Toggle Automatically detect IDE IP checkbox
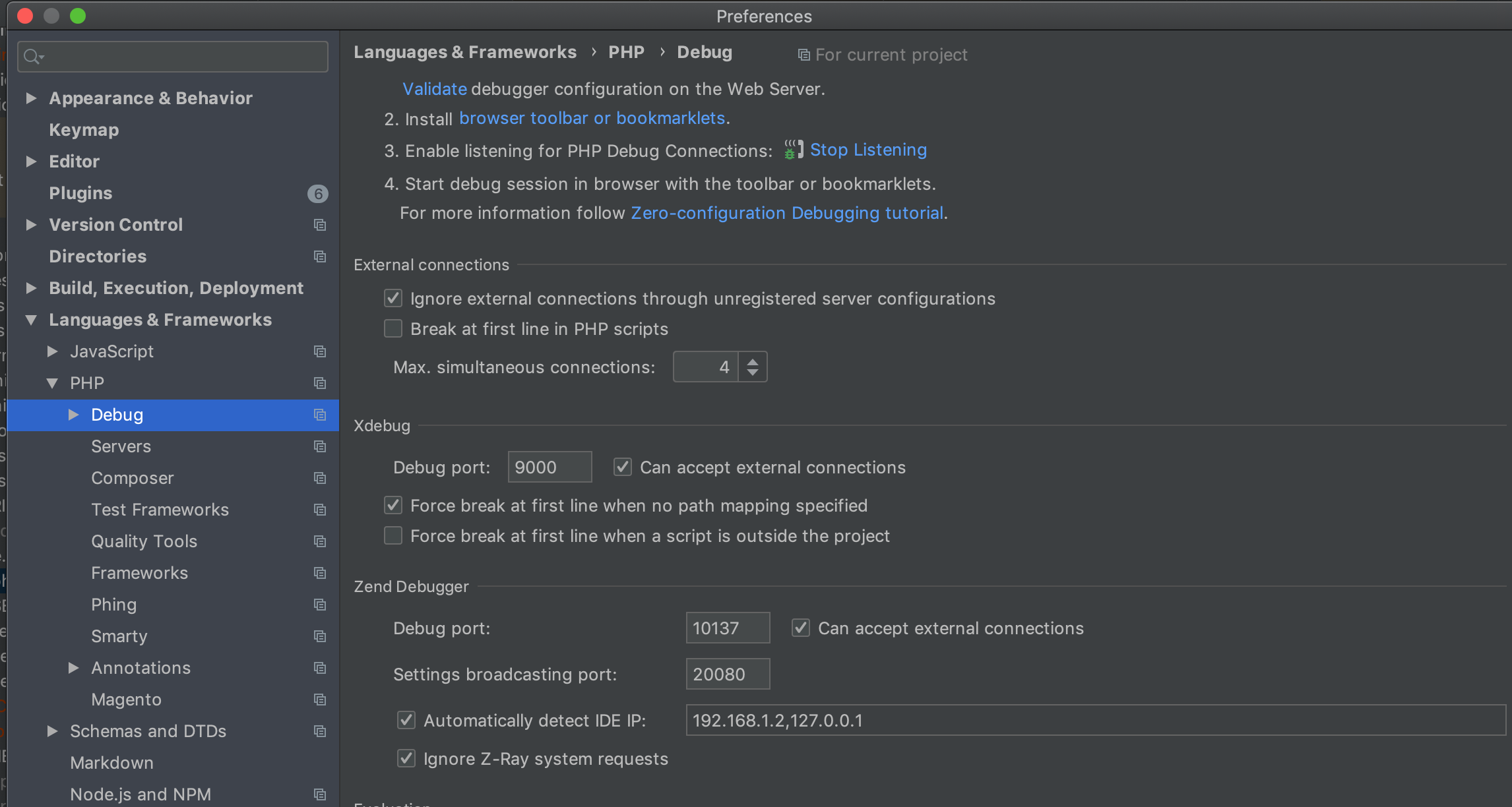 tap(406, 720)
